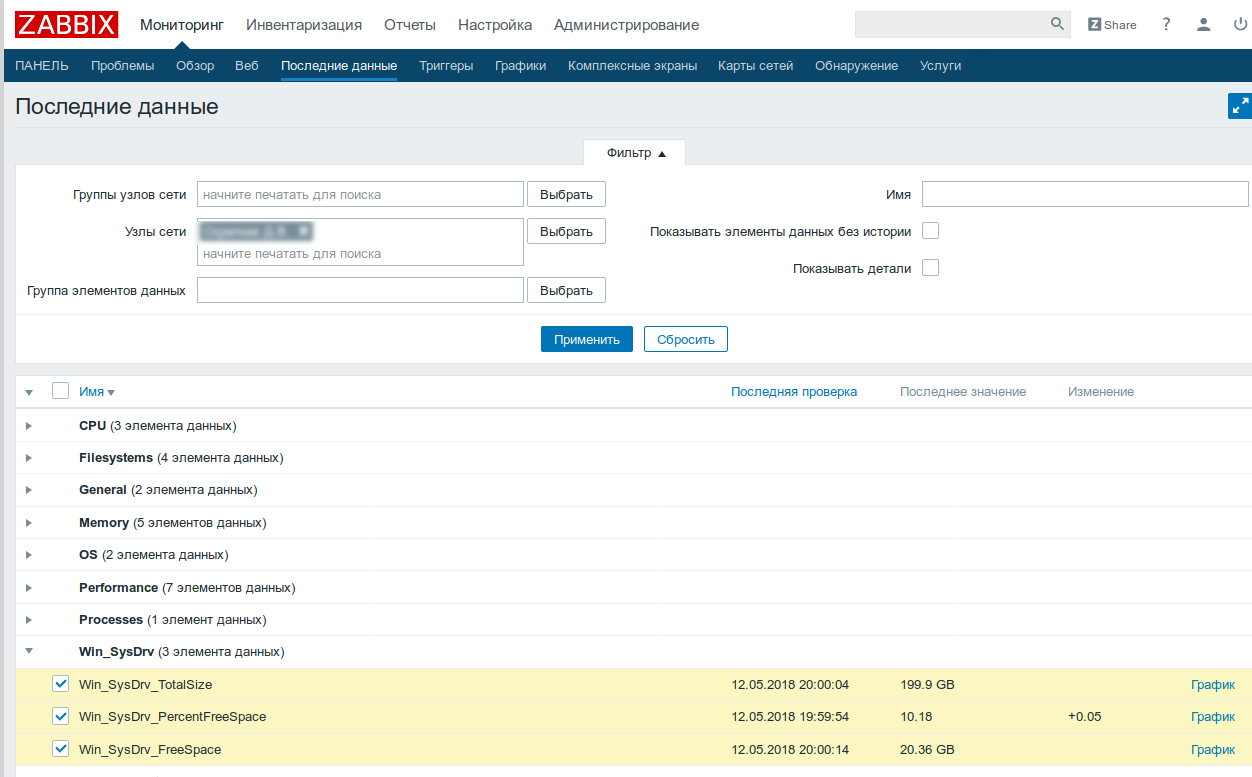The image size is (1252, 777).
Task: Expand the Filesystems group
Action: [x=29, y=458]
